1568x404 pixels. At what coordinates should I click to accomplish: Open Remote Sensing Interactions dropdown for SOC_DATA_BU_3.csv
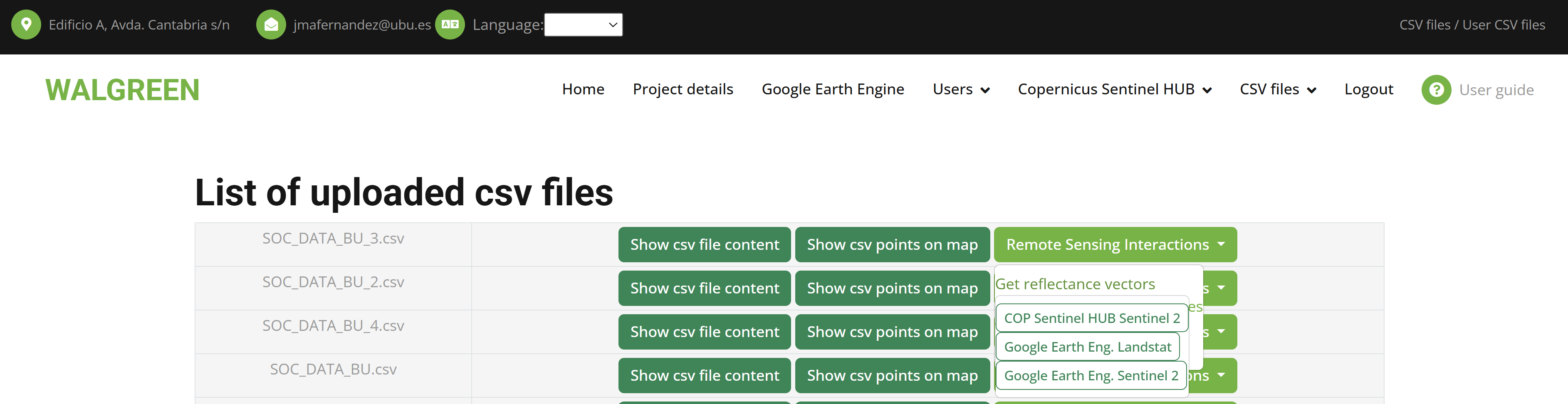(1115, 244)
